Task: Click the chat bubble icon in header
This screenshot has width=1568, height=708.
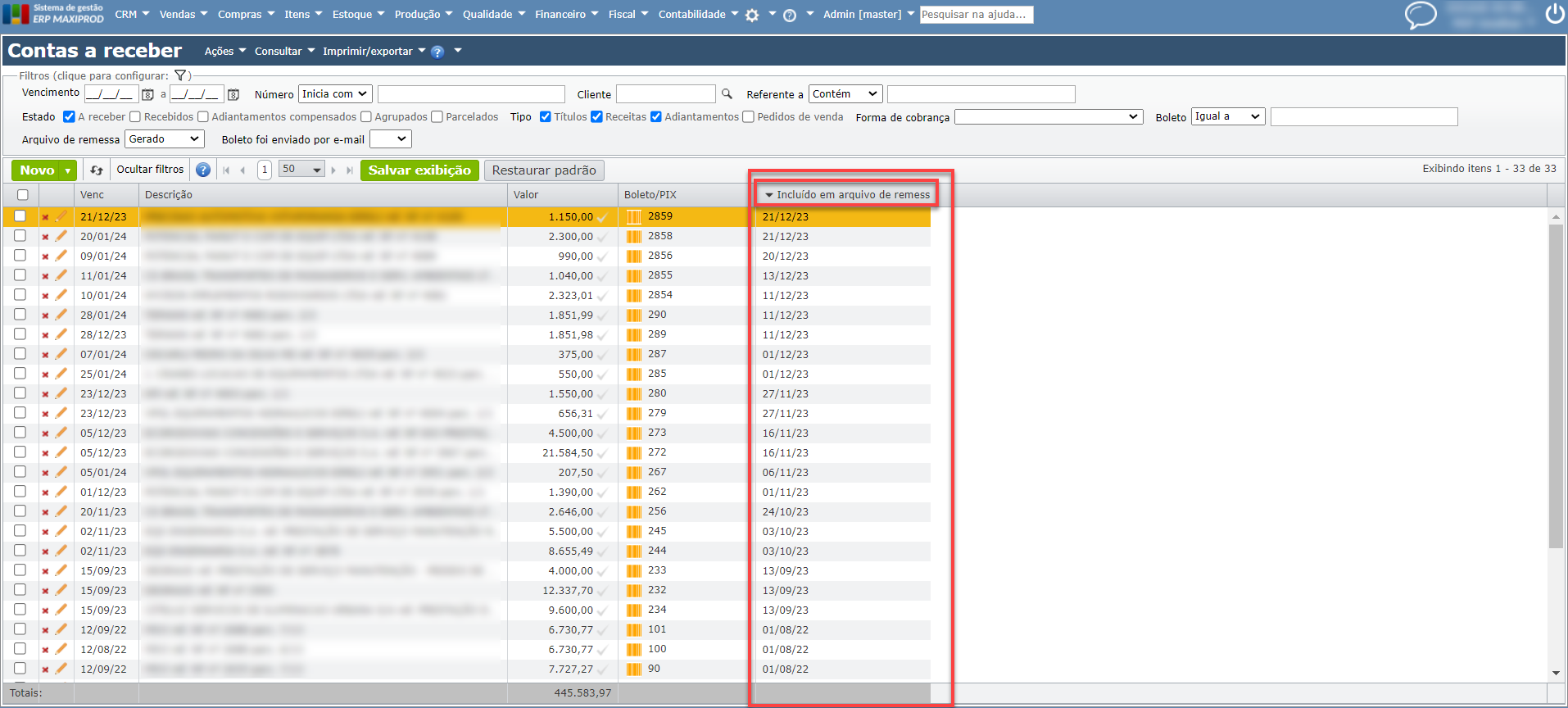Action: [1420, 15]
